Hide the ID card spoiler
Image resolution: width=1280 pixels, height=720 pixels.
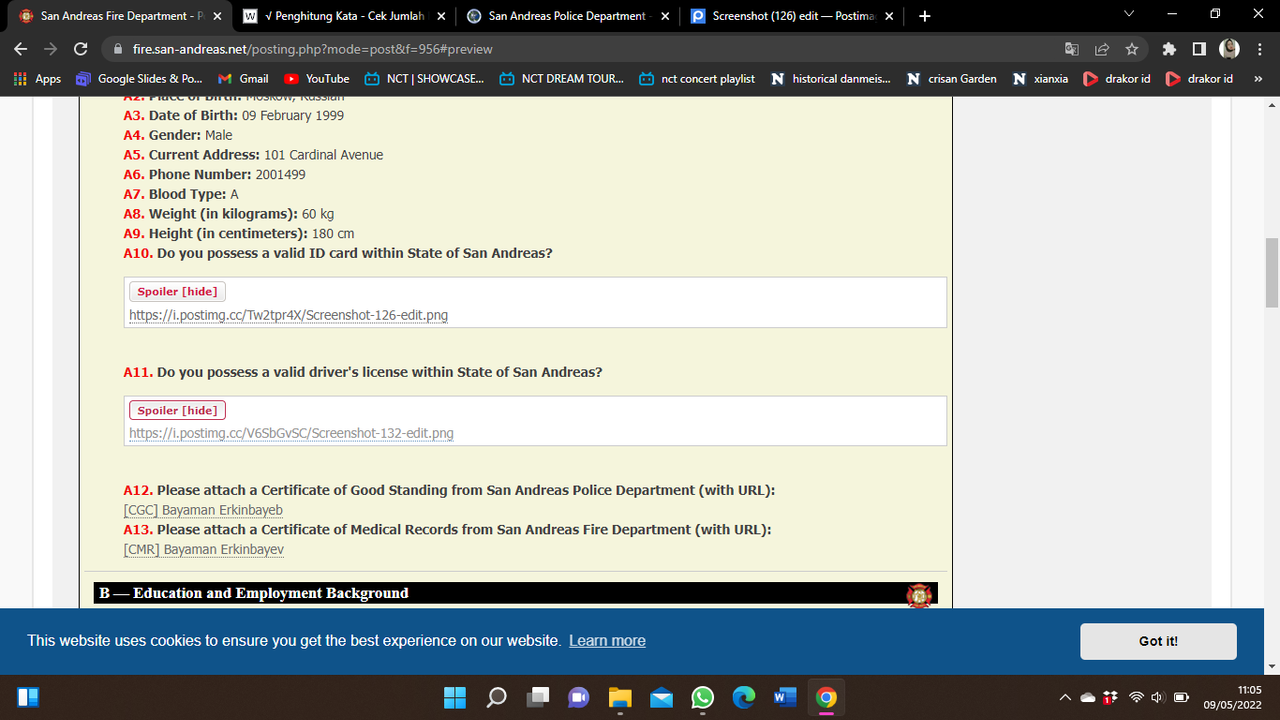click(x=177, y=291)
